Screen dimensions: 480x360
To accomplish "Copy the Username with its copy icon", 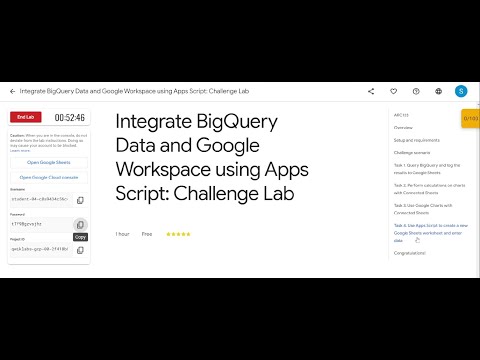I will (80, 200).
